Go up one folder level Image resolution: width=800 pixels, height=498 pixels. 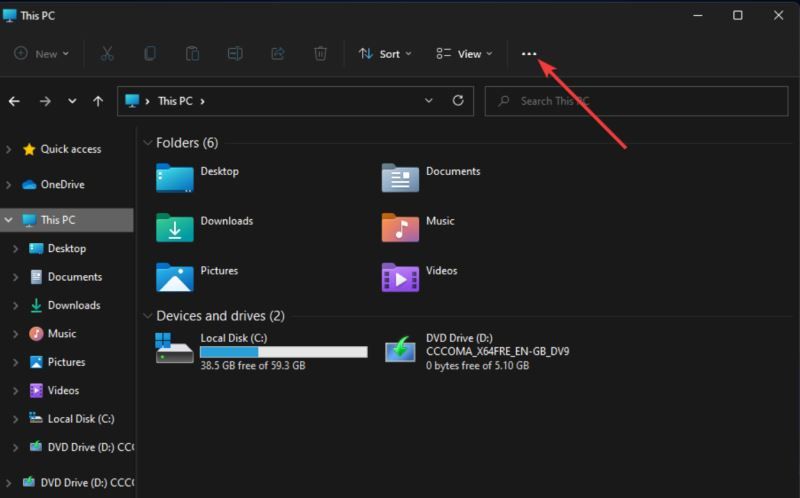click(98, 101)
